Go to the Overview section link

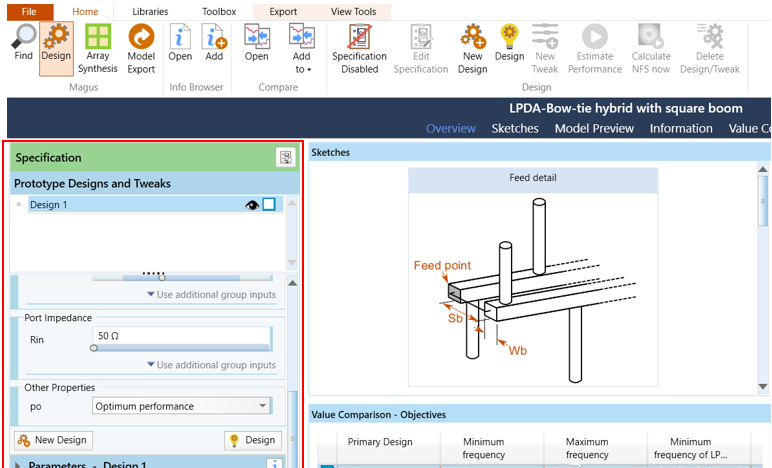click(x=451, y=128)
